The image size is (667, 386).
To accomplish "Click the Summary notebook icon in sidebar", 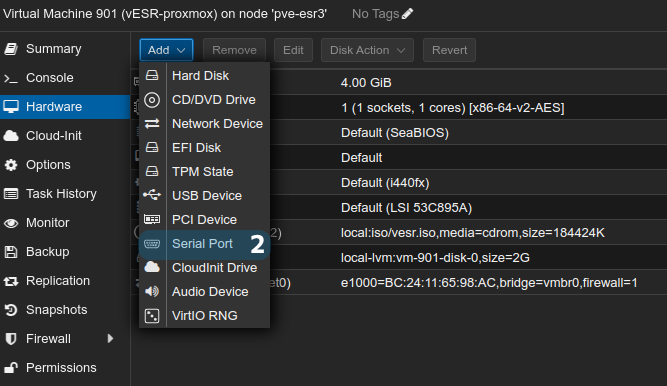I will (11, 49).
